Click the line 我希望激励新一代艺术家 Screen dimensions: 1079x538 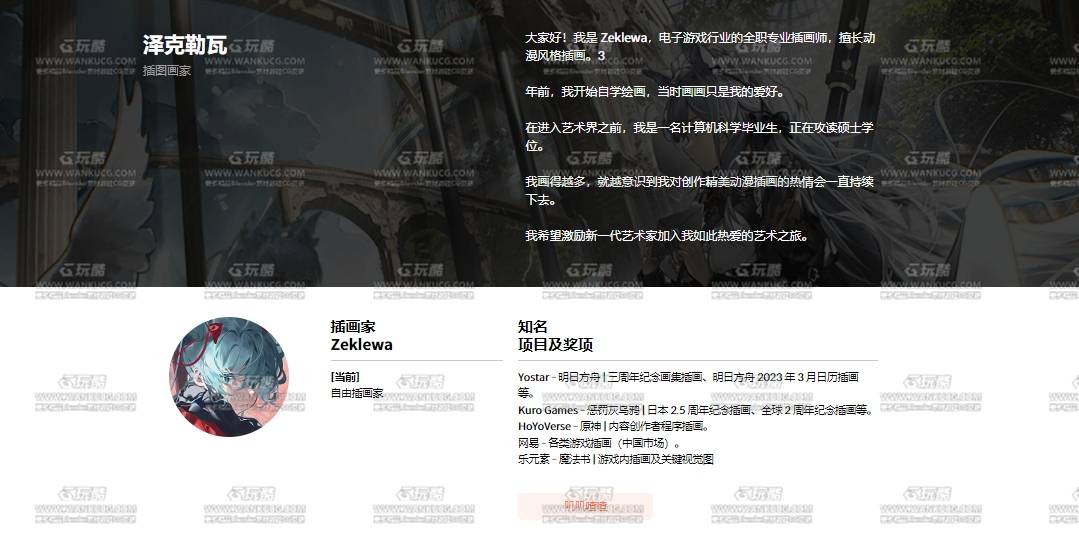tap(666, 235)
